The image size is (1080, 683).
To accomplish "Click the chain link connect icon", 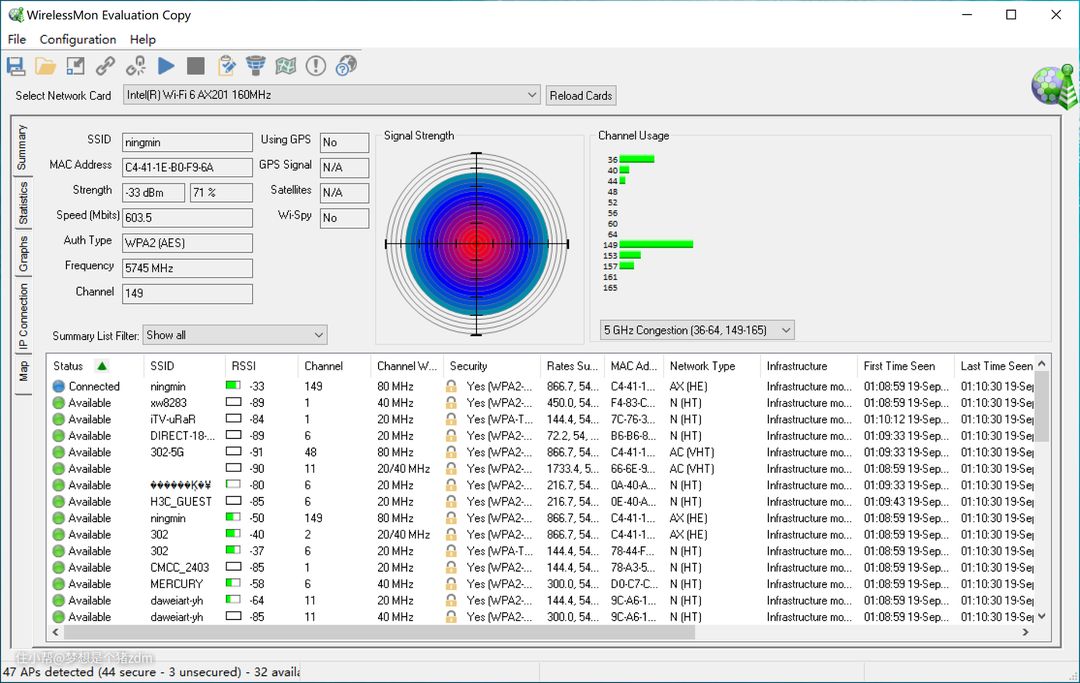I will tap(105, 66).
